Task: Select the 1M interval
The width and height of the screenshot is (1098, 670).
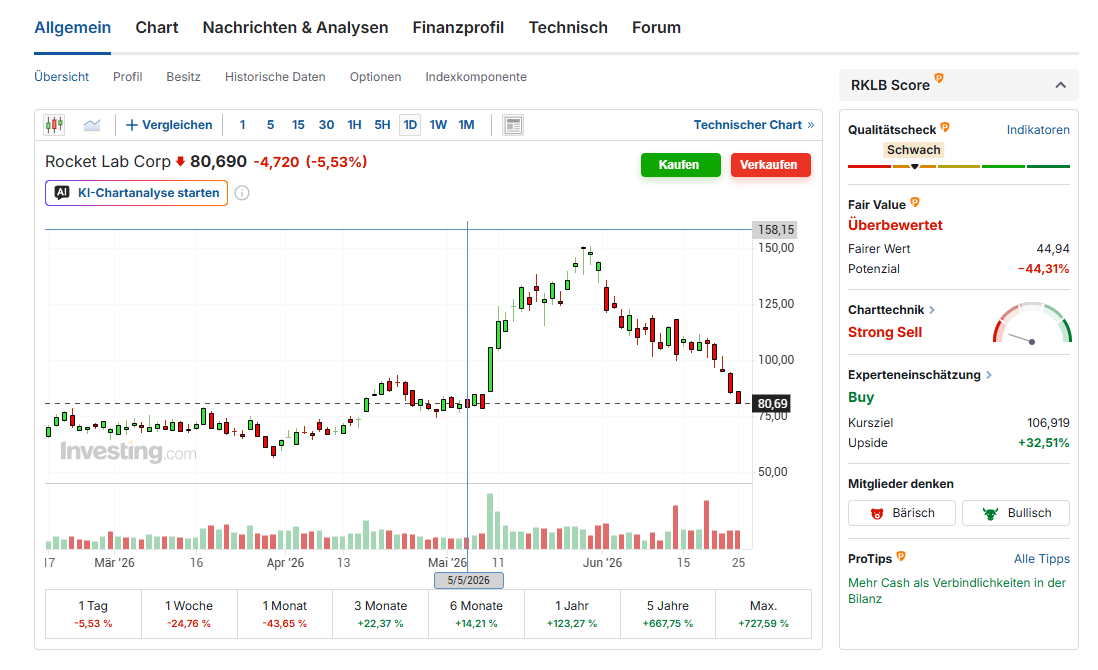Action: click(x=466, y=125)
